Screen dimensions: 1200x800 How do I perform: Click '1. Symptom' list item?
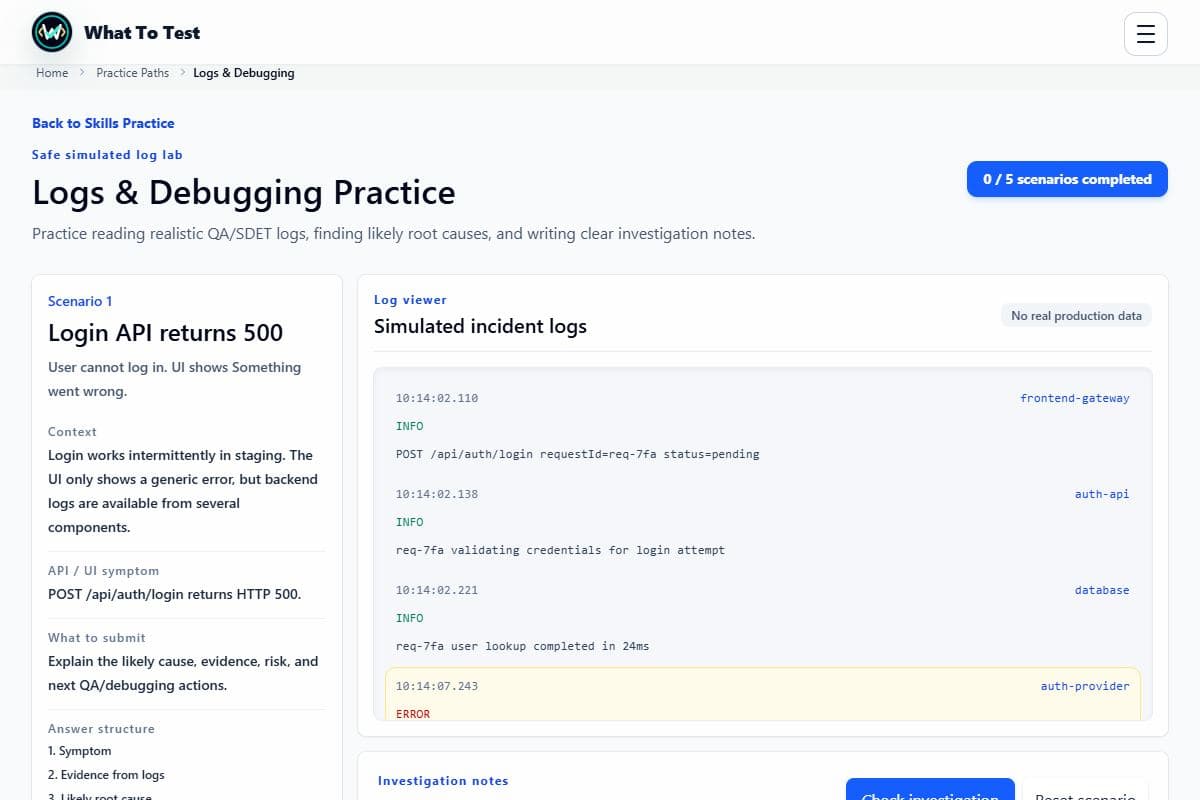[x=80, y=751]
